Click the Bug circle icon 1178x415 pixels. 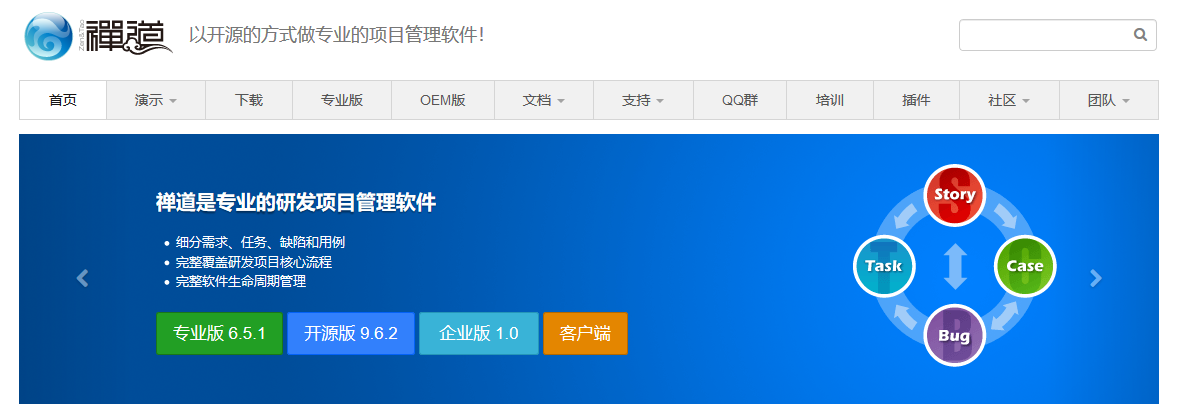954,336
